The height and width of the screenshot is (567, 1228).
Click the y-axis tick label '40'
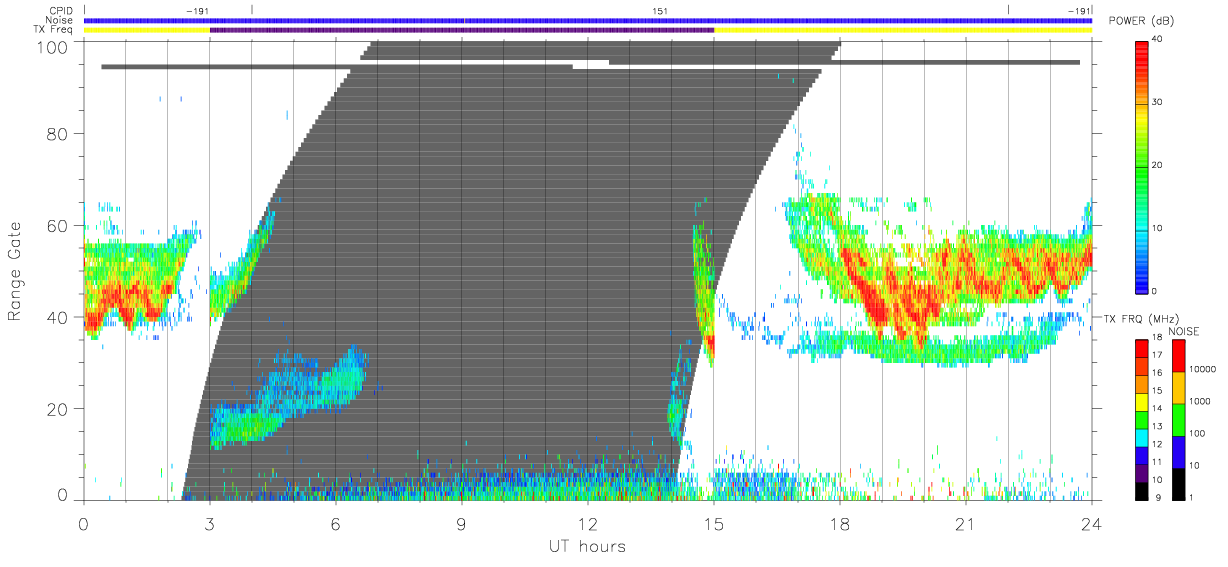(x=56, y=317)
